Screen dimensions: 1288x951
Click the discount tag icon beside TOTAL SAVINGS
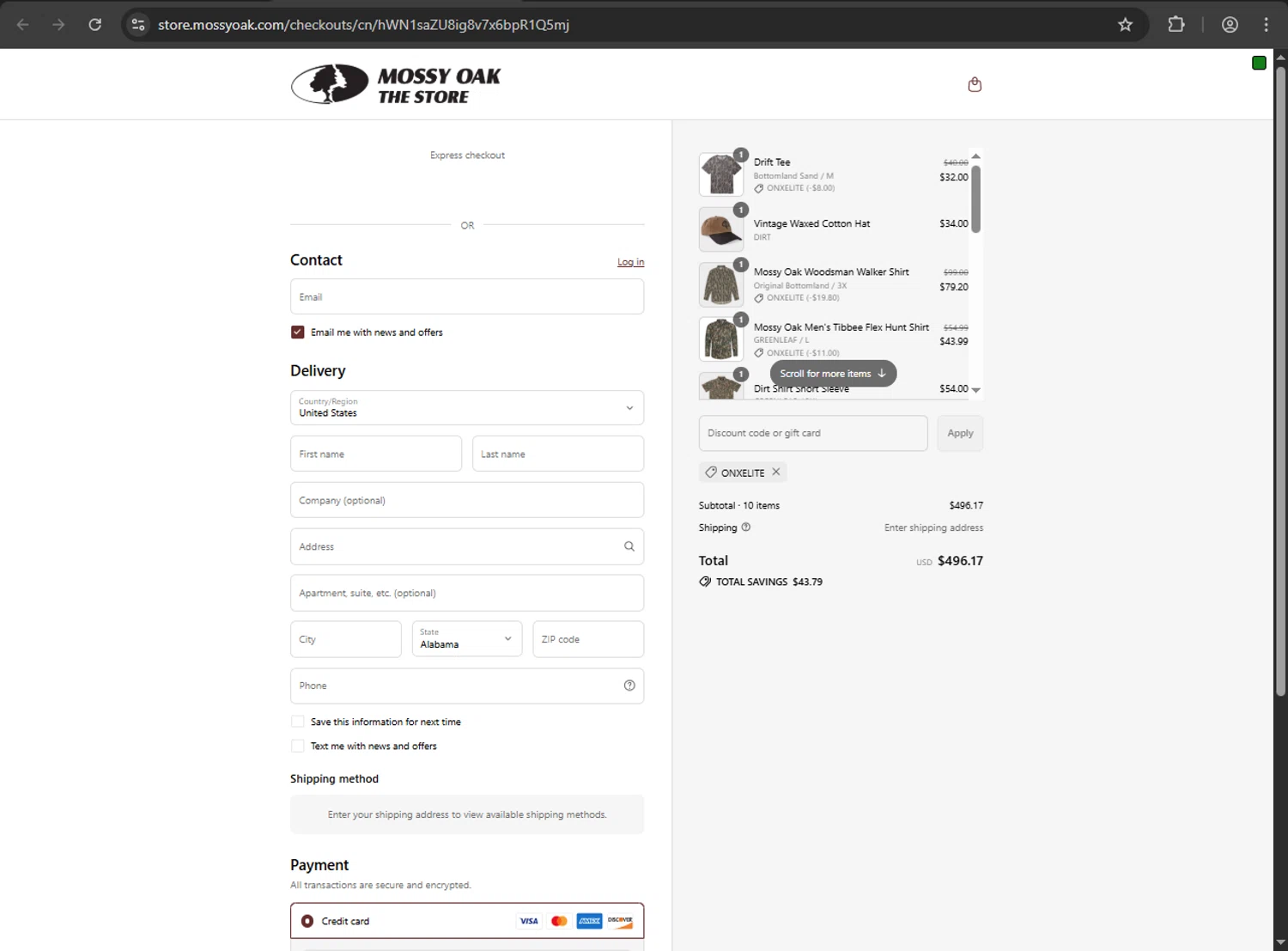[705, 582]
